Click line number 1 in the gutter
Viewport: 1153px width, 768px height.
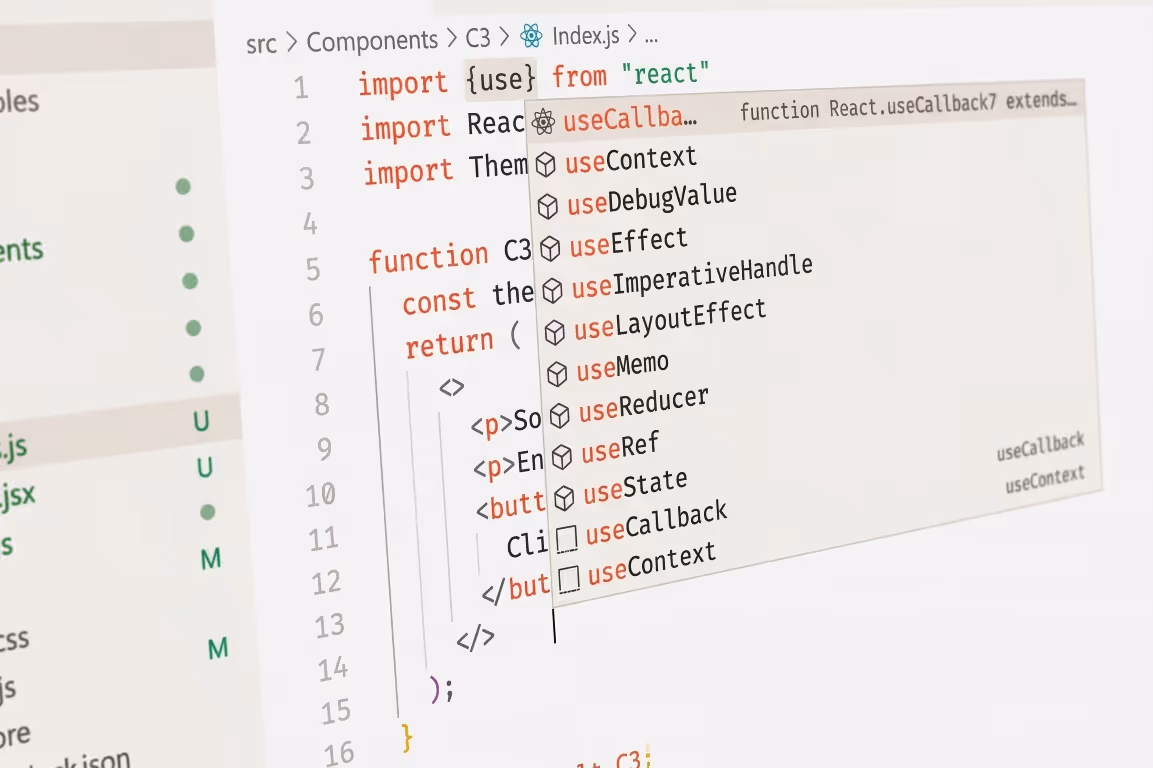[301, 88]
